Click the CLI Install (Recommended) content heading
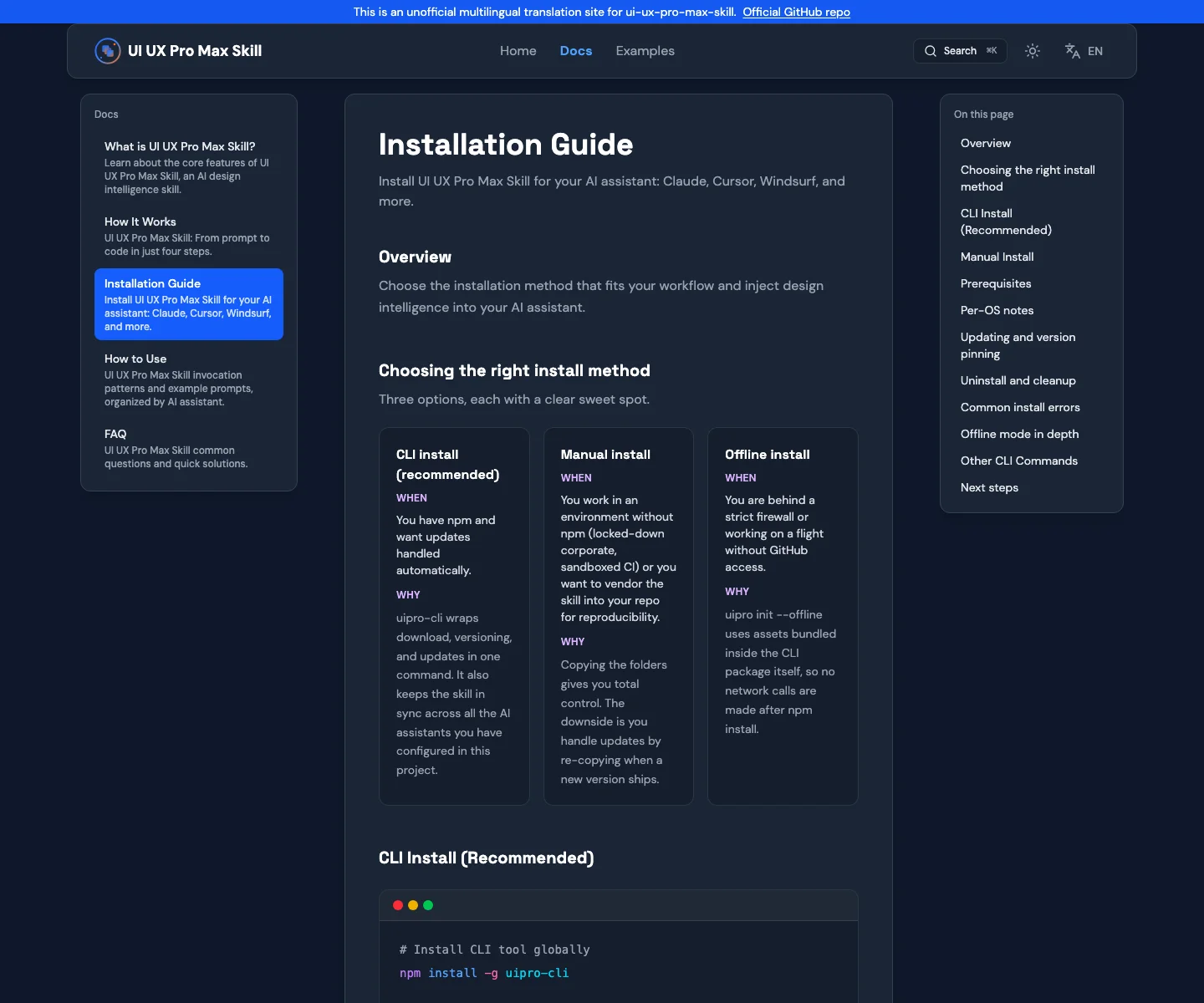This screenshot has width=1204, height=1003. [486, 858]
